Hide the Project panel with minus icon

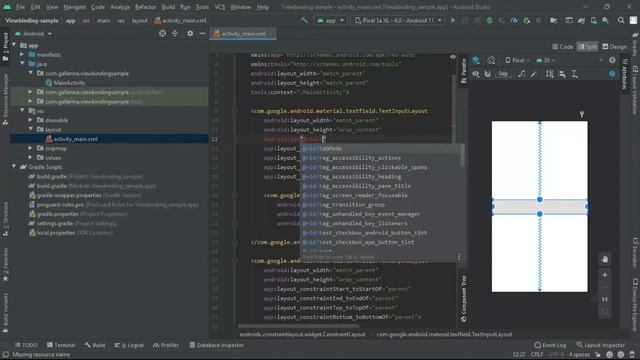pyautogui.click(x=202, y=33)
